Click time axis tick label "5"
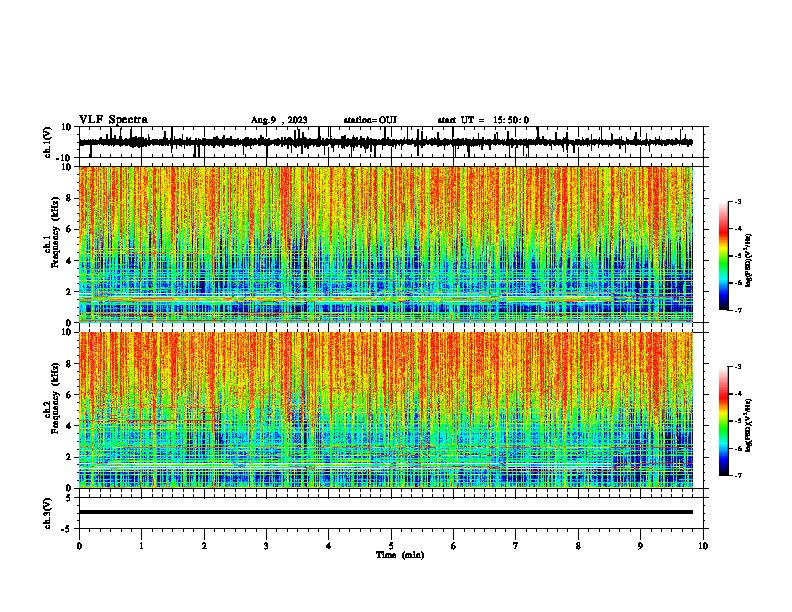Screen dimensions: 792x612 [x=391, y=546]
